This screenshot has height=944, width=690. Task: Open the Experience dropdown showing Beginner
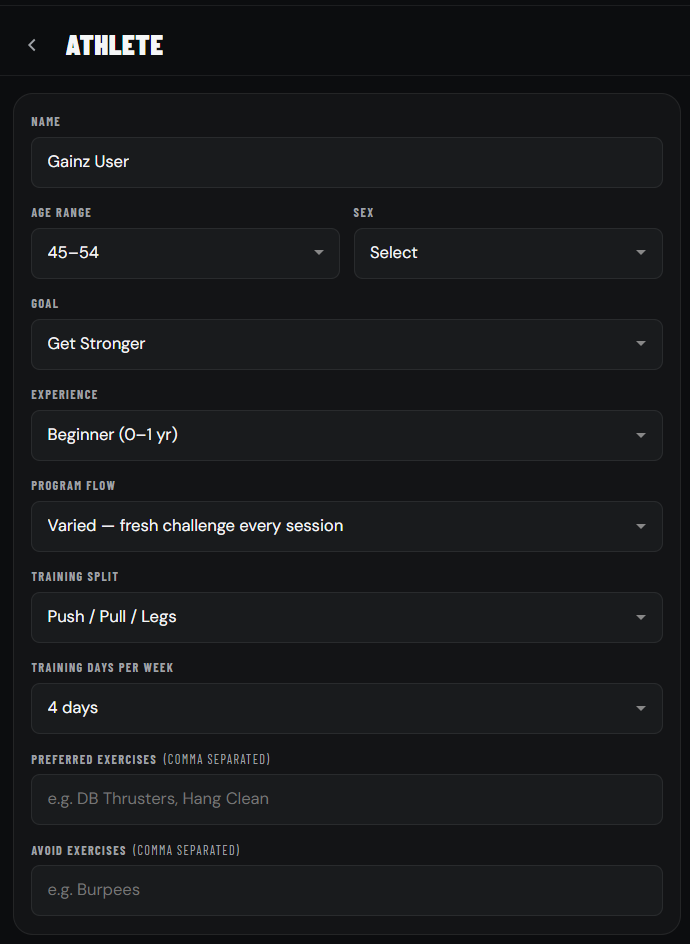tap(346, 435)
